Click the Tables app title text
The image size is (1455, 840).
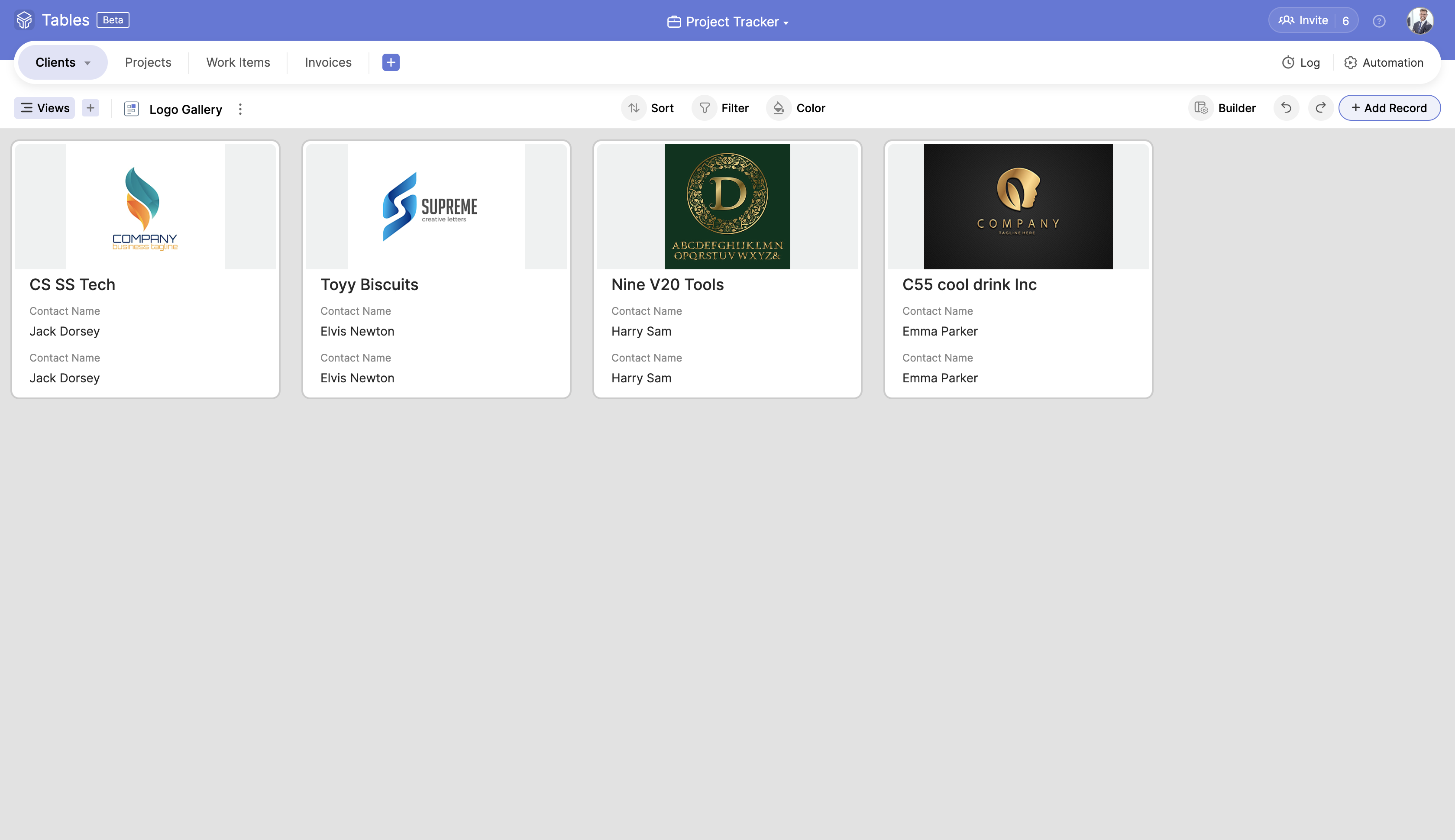click(x=65, y=20)
